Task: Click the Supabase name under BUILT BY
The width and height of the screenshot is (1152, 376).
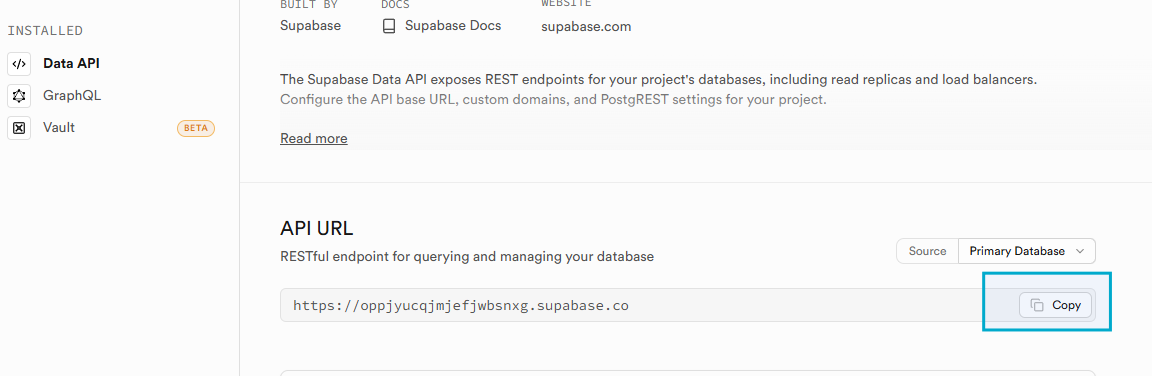Action: point(310,26)
